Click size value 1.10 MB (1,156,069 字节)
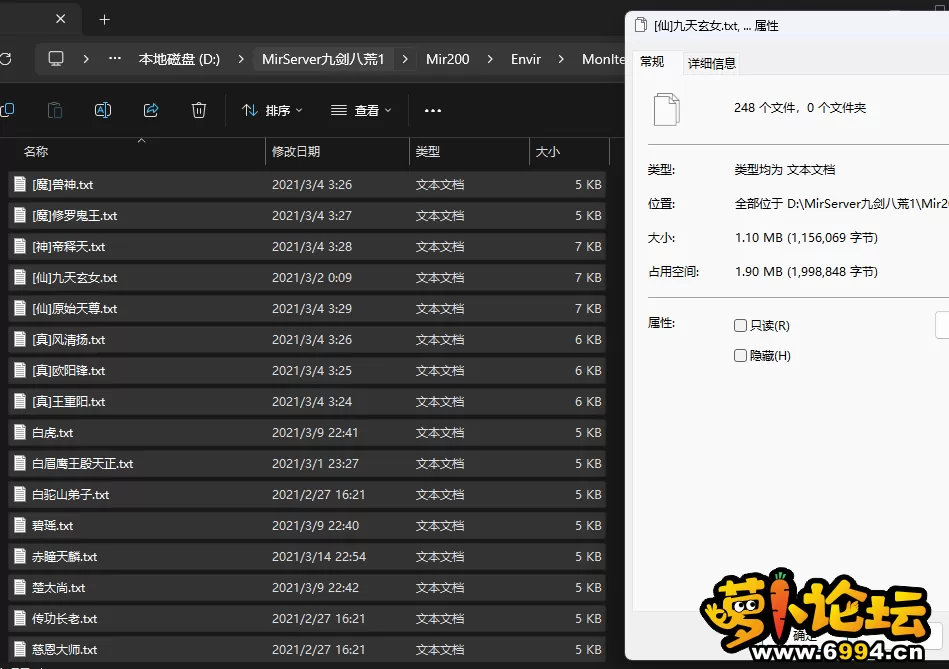 [806, 238]
